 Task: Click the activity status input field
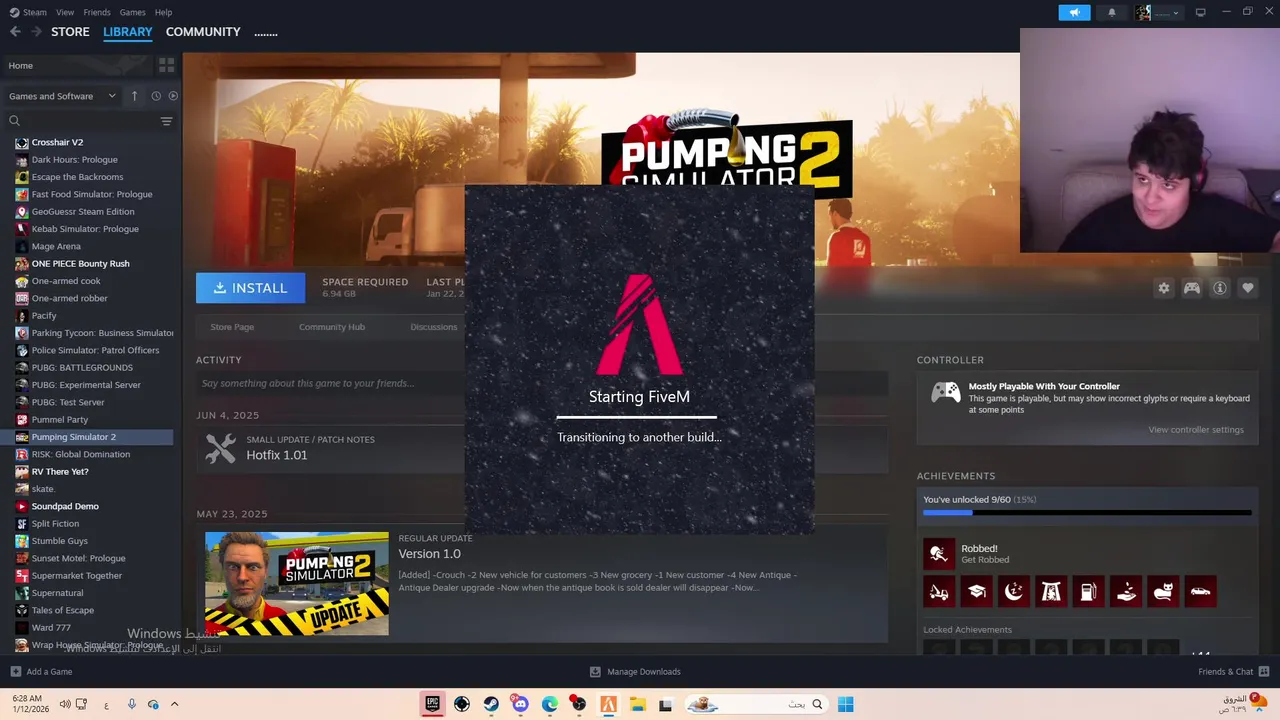coord(542,383)
